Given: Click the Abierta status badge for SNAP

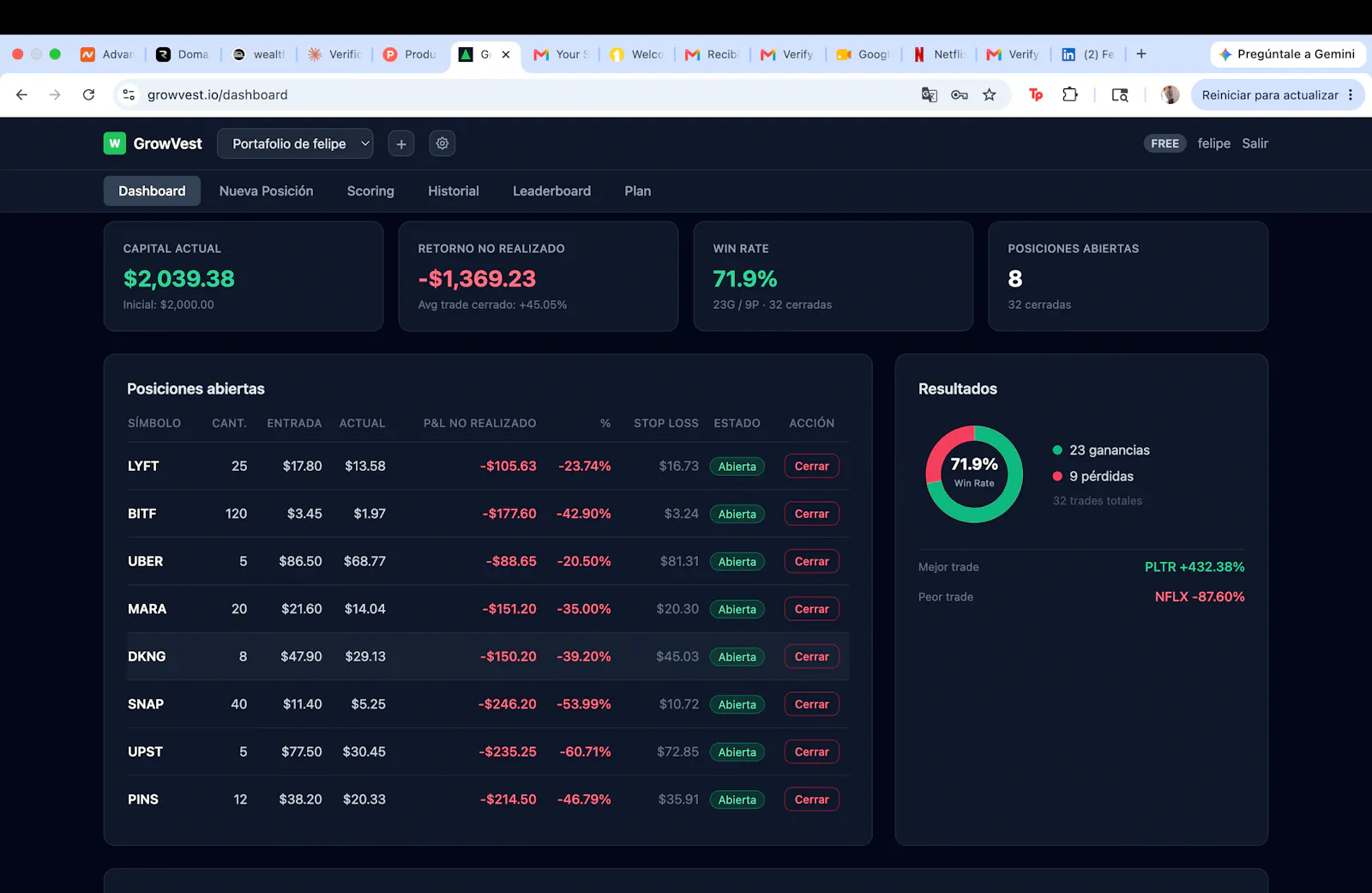Looking at the screenshot, I should coord(737,704).
